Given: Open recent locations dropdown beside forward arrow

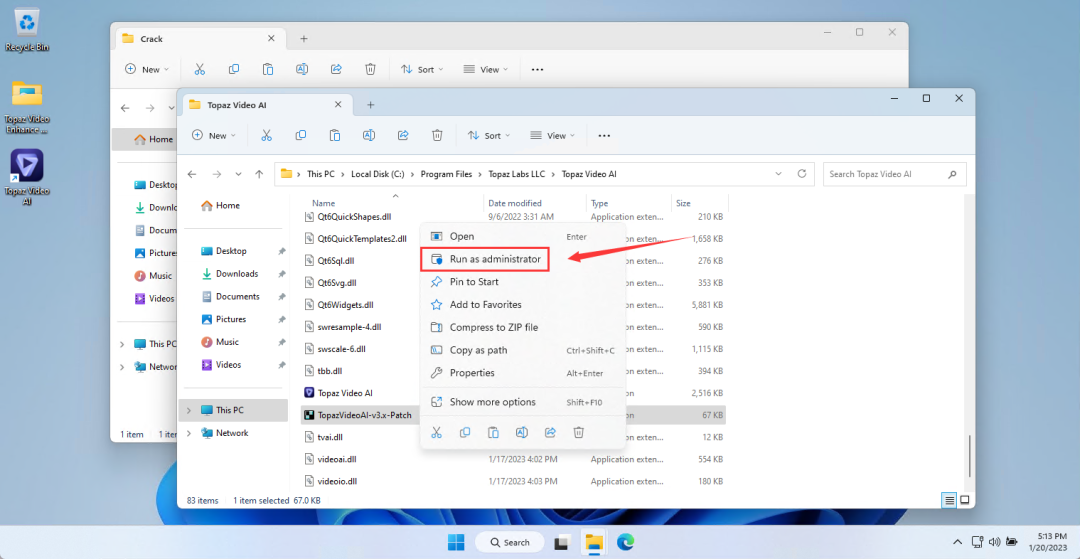Looking at the screenshot, I should (x=238, y=174).
